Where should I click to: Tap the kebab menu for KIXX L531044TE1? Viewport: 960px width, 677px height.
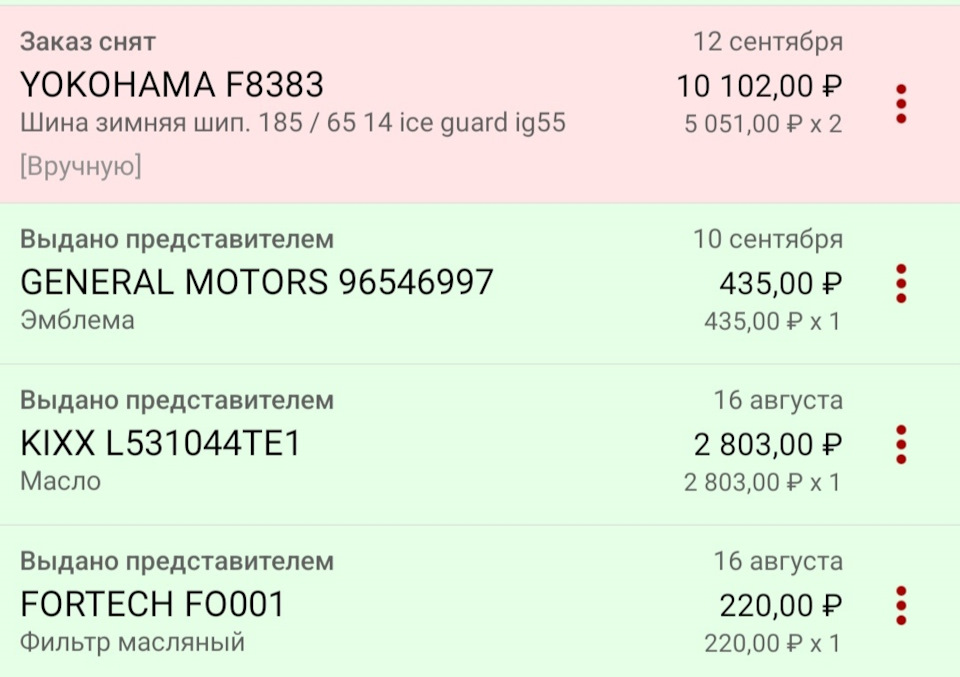901,444
